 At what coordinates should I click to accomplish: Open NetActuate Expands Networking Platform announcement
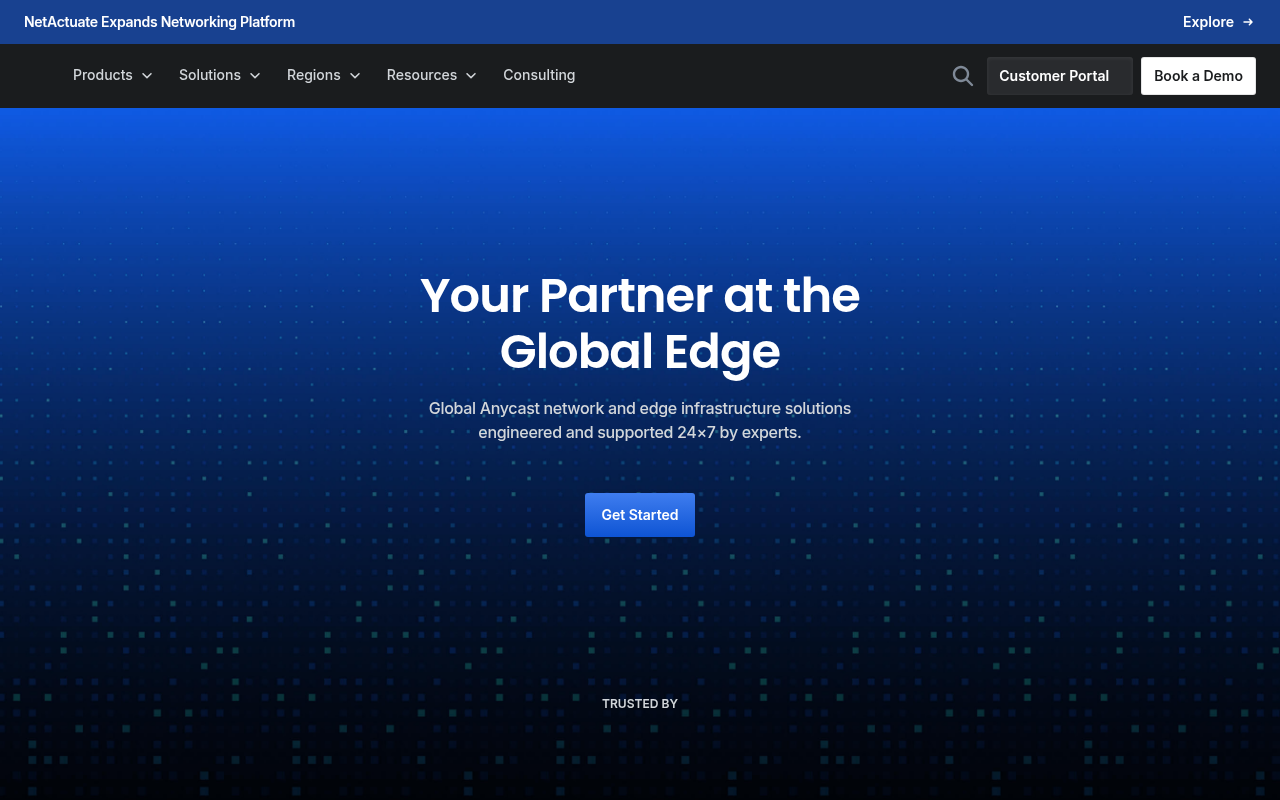[160, 22]
